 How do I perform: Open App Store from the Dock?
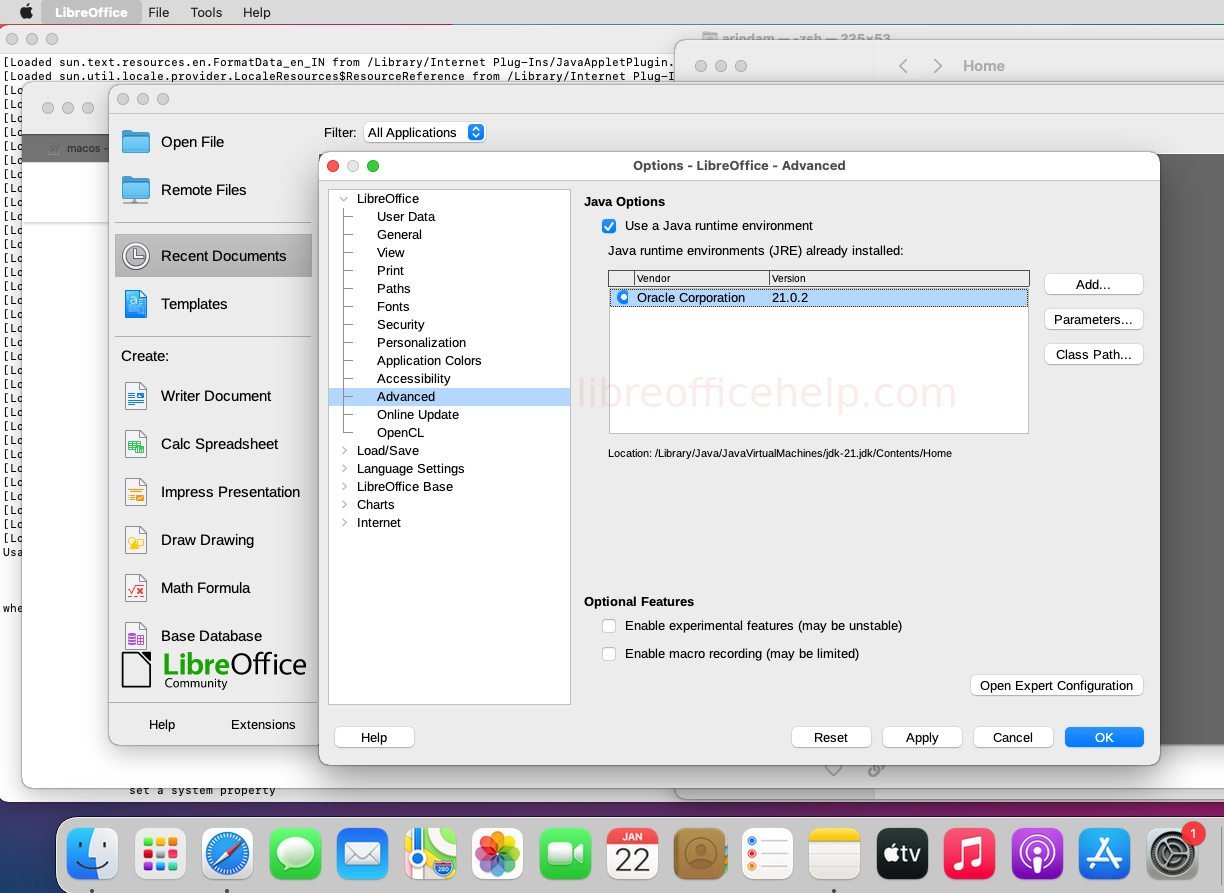tap(1104, 855)
